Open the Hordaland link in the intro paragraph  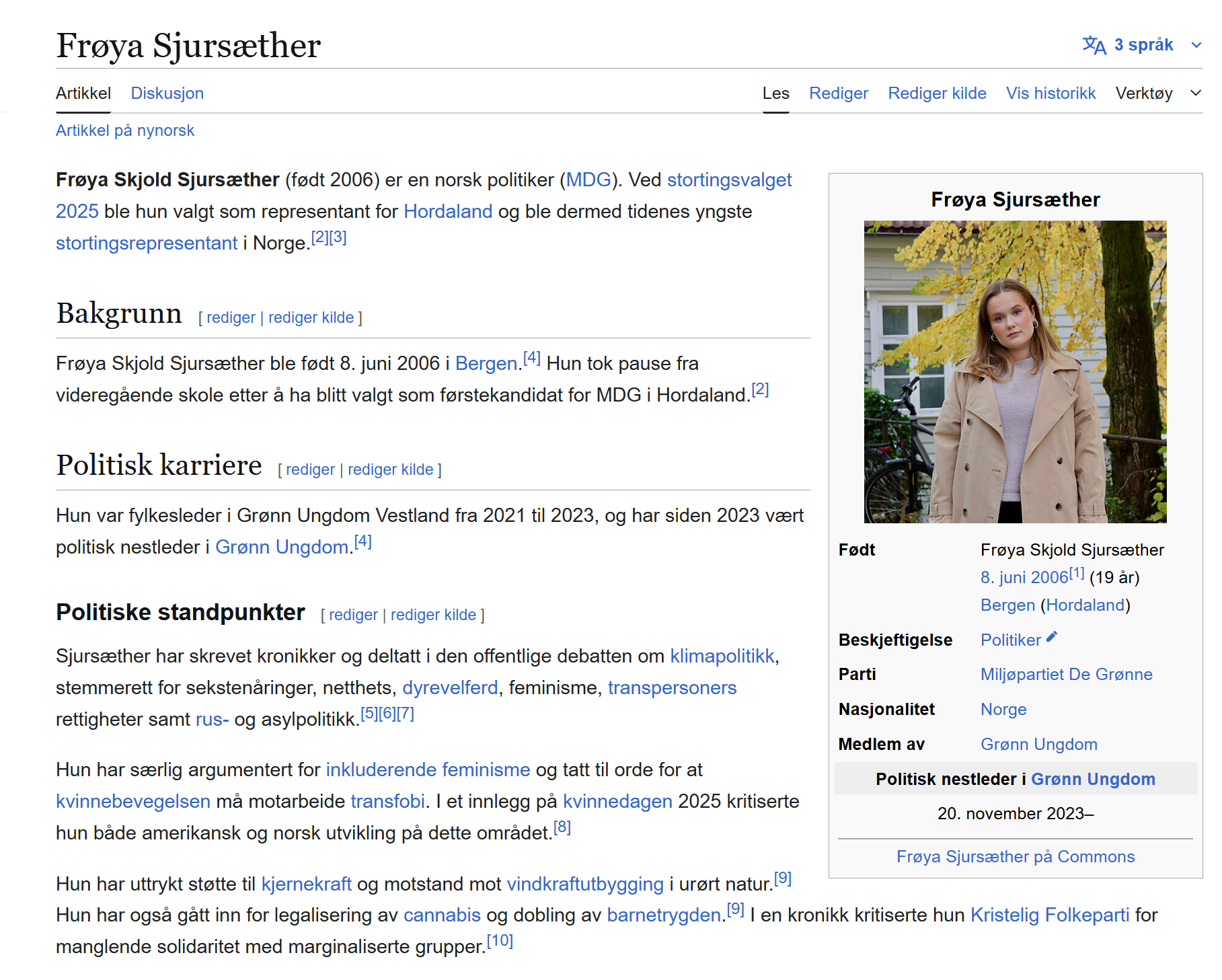pyautogui.click(x=448, y=211)
